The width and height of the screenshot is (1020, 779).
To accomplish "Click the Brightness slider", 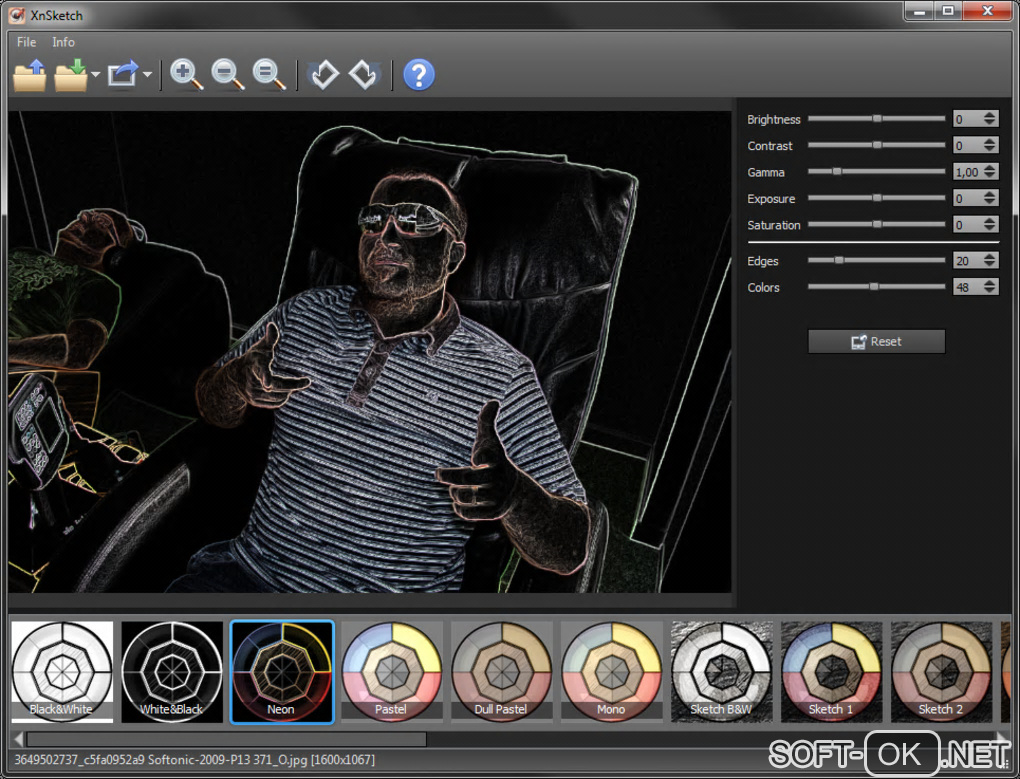I will point(876,118).
